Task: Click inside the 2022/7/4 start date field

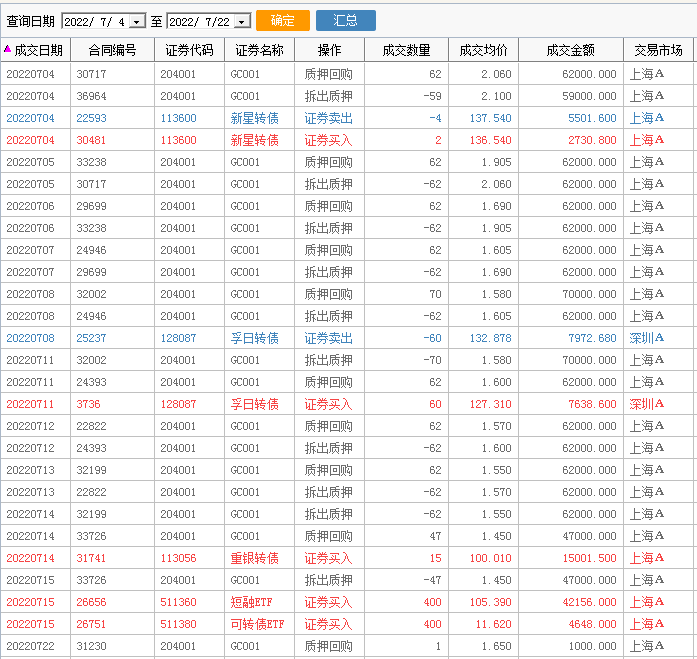Action: pos(95,22)
